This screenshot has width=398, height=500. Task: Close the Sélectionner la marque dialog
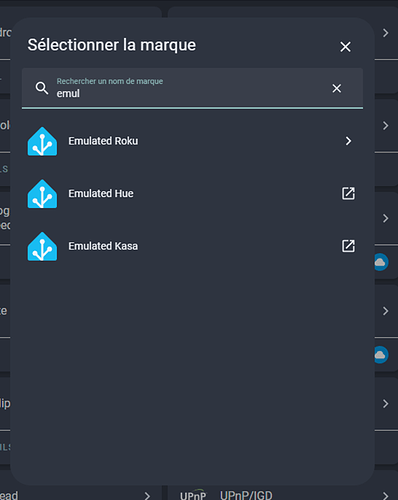[345, 47]
